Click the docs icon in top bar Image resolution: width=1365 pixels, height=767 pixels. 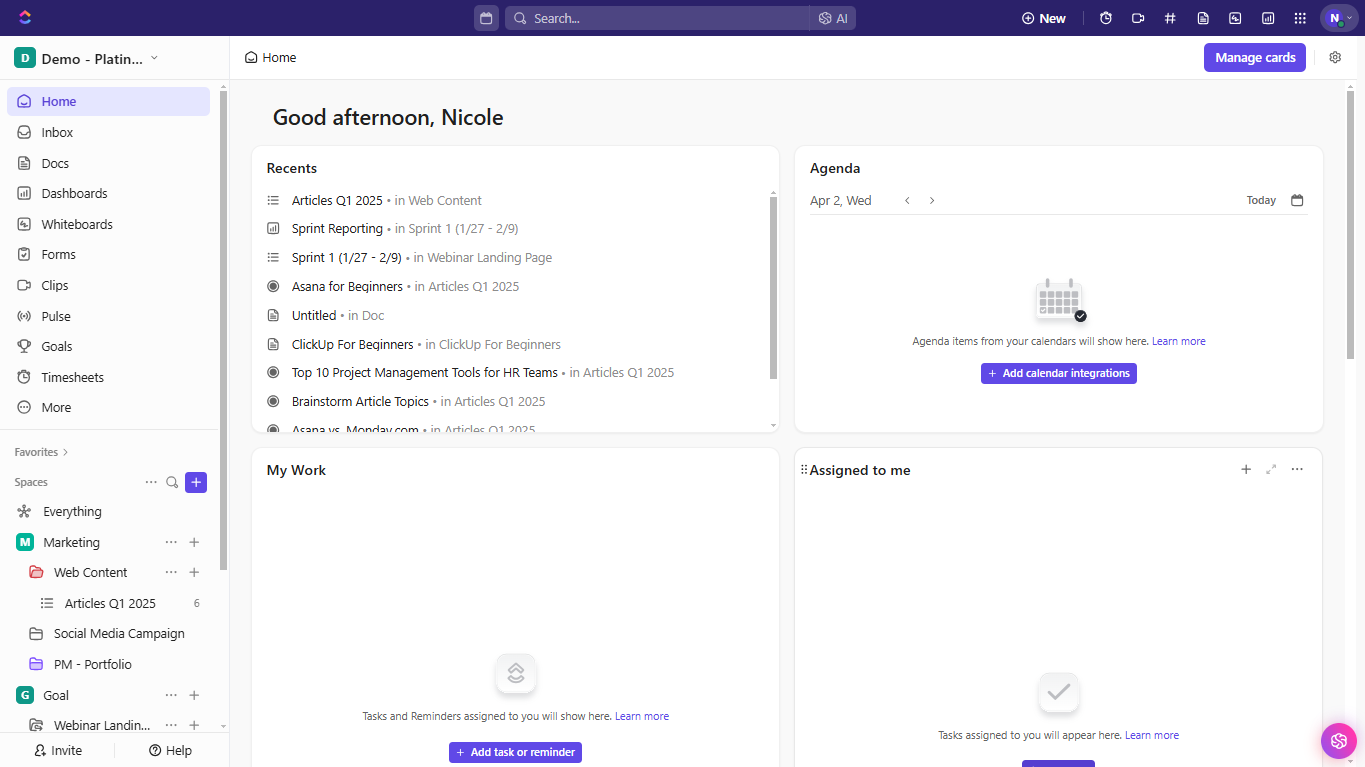pos(1203,18)
